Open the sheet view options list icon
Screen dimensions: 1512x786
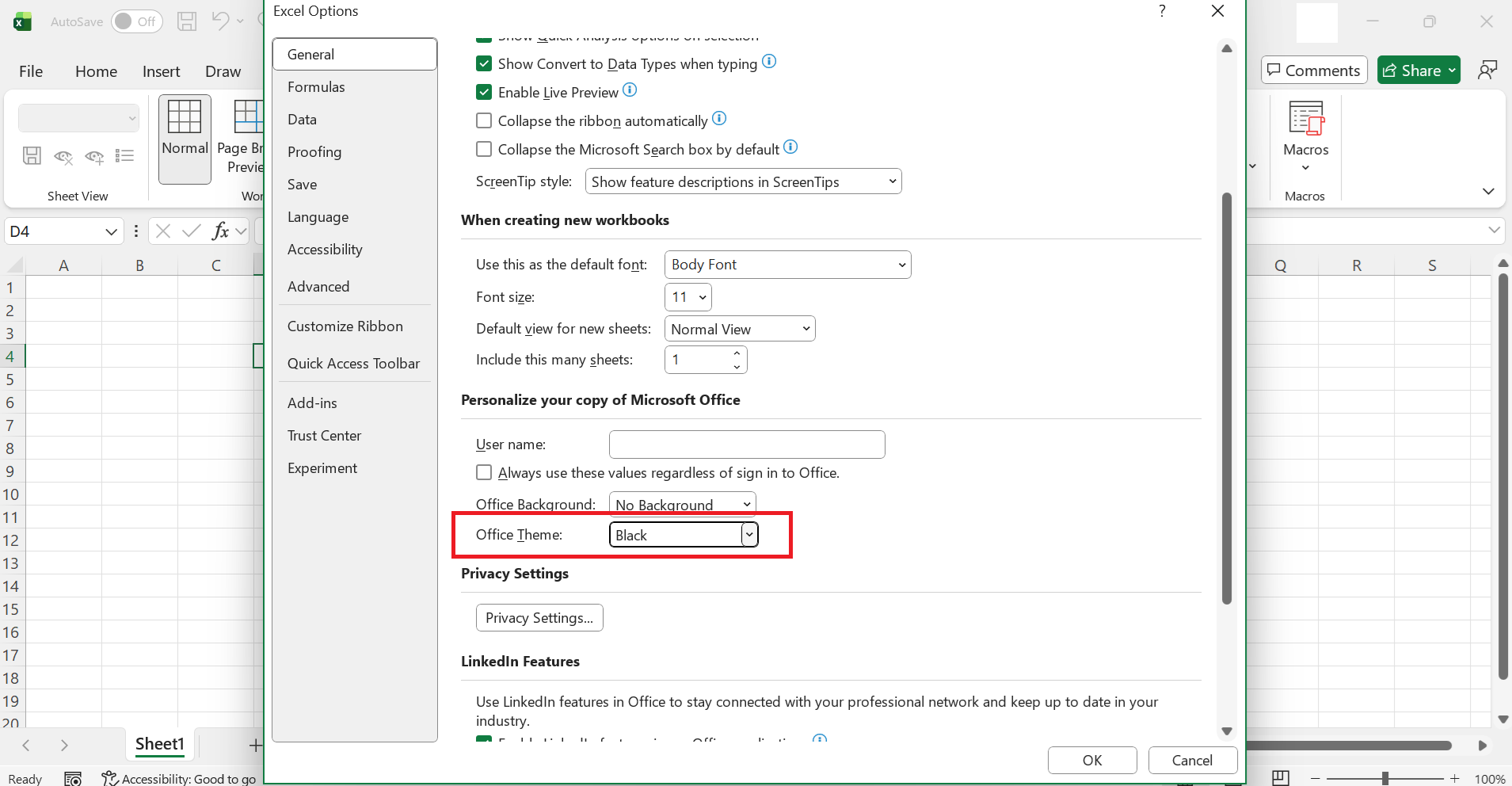click(125, 156)
